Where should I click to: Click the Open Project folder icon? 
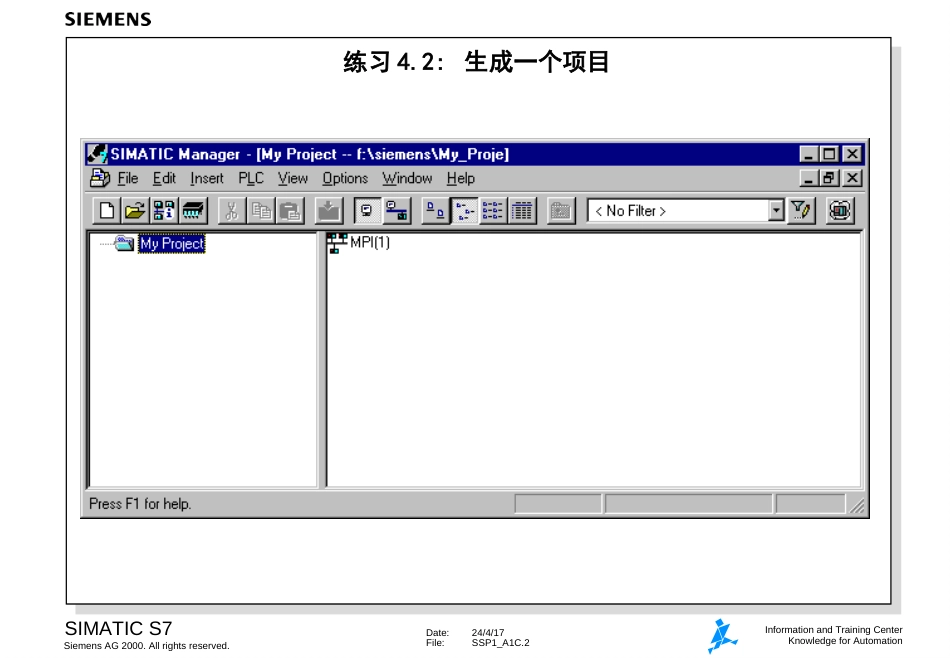[x=135, y=211]
